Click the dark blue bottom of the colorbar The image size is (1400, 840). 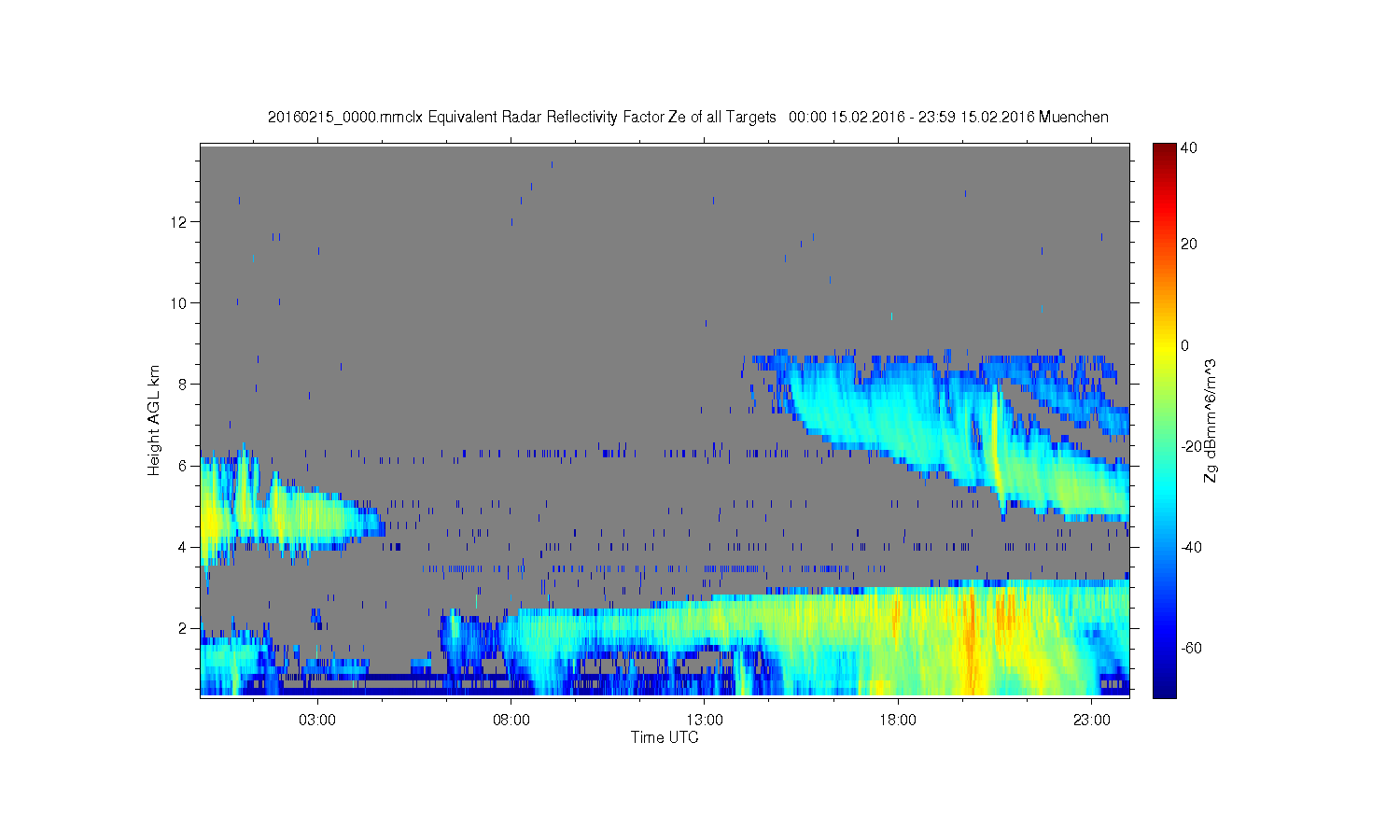(x=1164, y=689)
